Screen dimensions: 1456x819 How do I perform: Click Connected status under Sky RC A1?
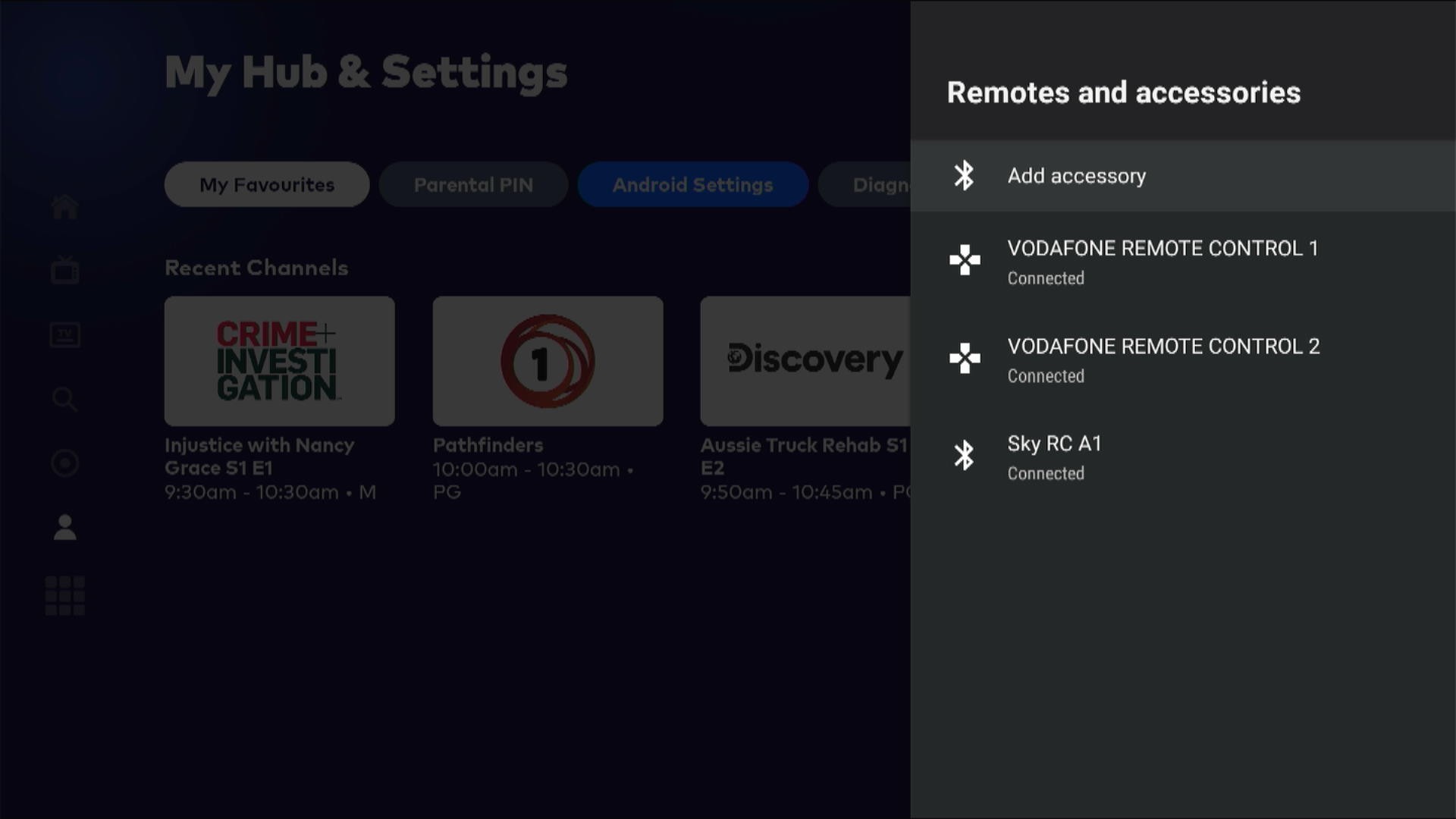point(1046,473)
